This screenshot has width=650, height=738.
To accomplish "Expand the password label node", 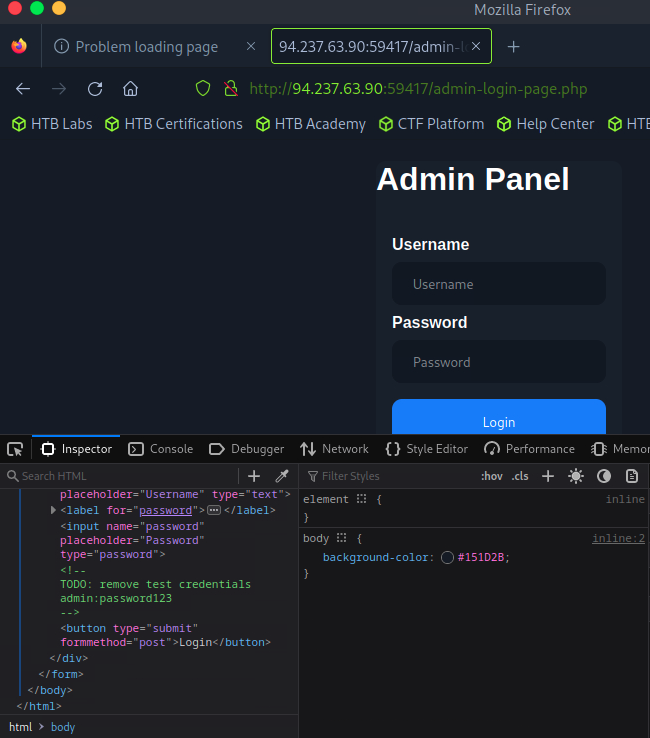I will 53,510.
